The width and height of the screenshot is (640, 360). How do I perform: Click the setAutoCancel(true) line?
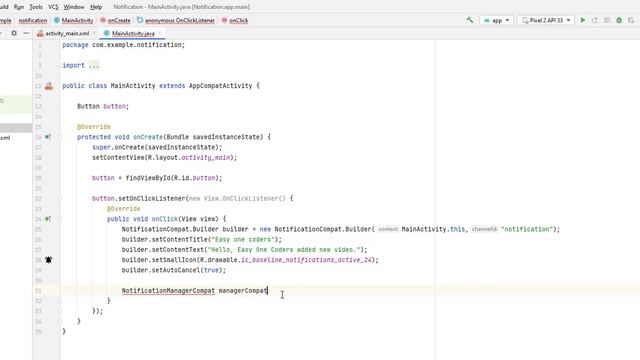pos(173,270)
